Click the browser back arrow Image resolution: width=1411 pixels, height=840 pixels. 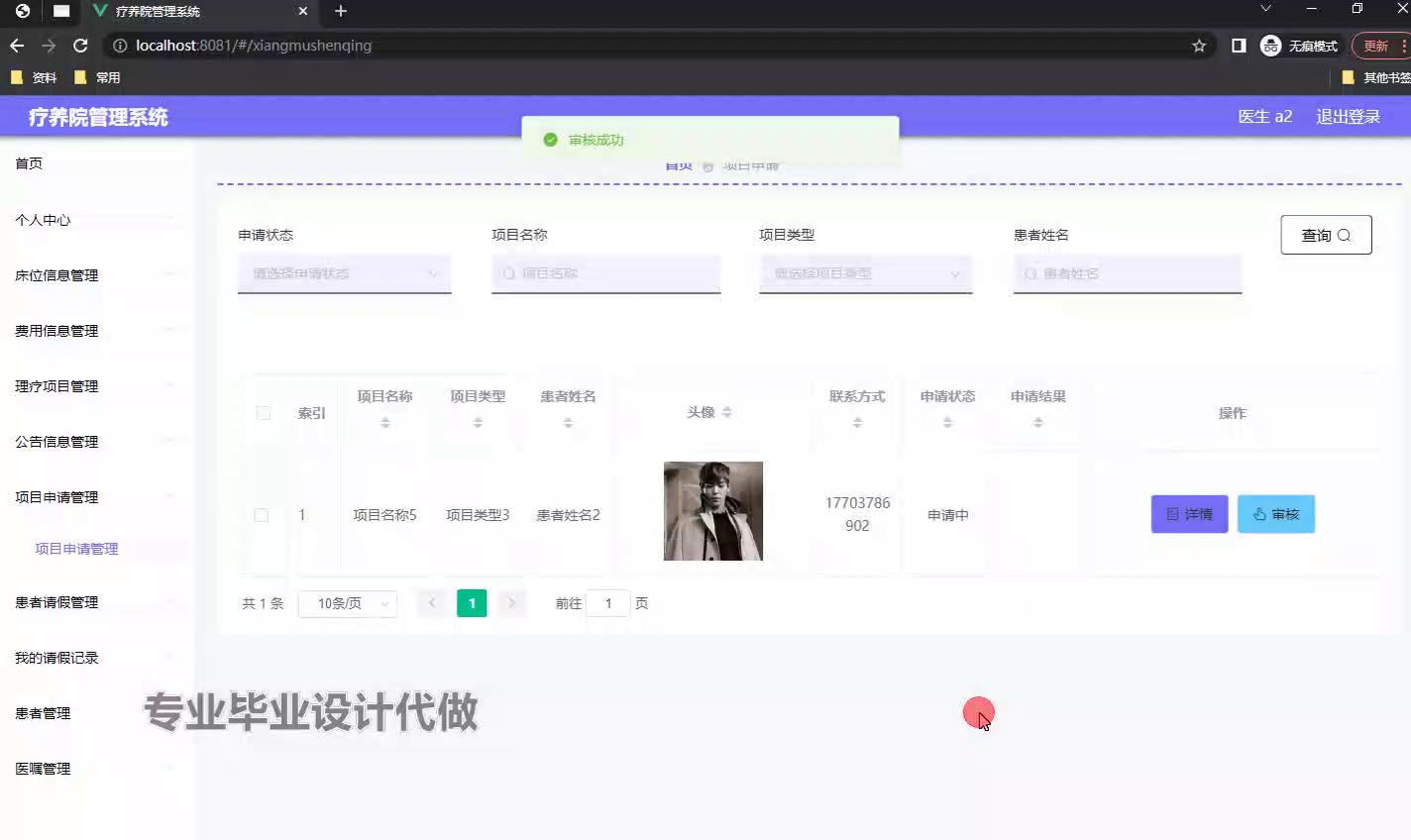(17, 46)
